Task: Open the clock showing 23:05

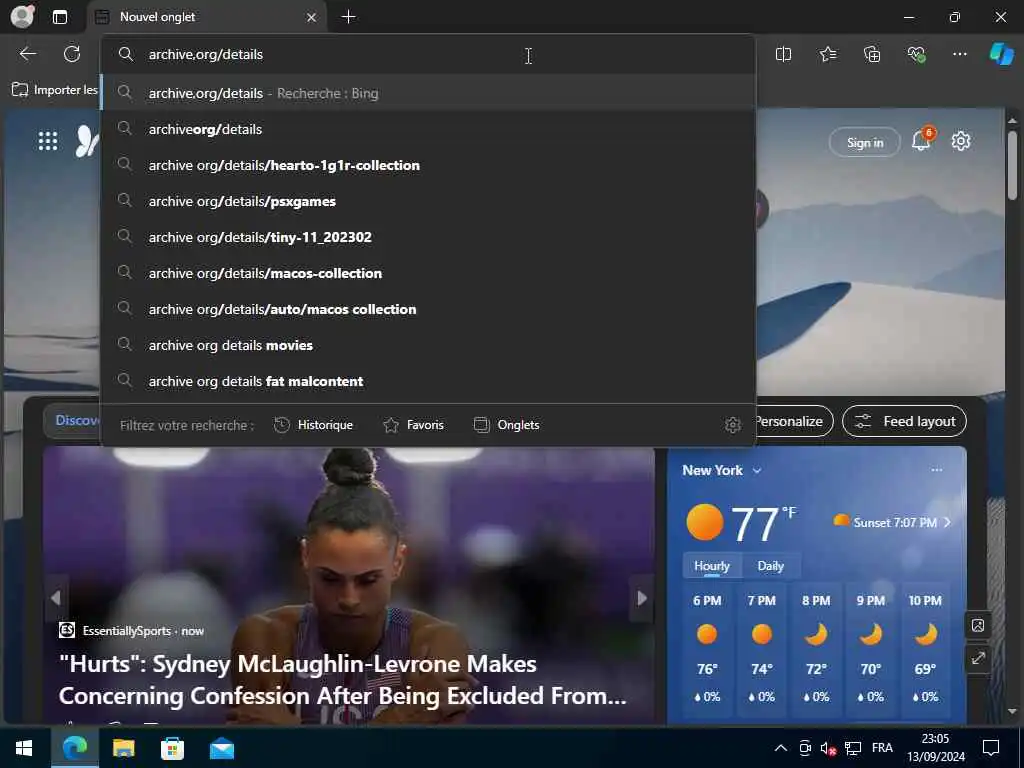Action: pyautogui.click(x=935, y=748)
